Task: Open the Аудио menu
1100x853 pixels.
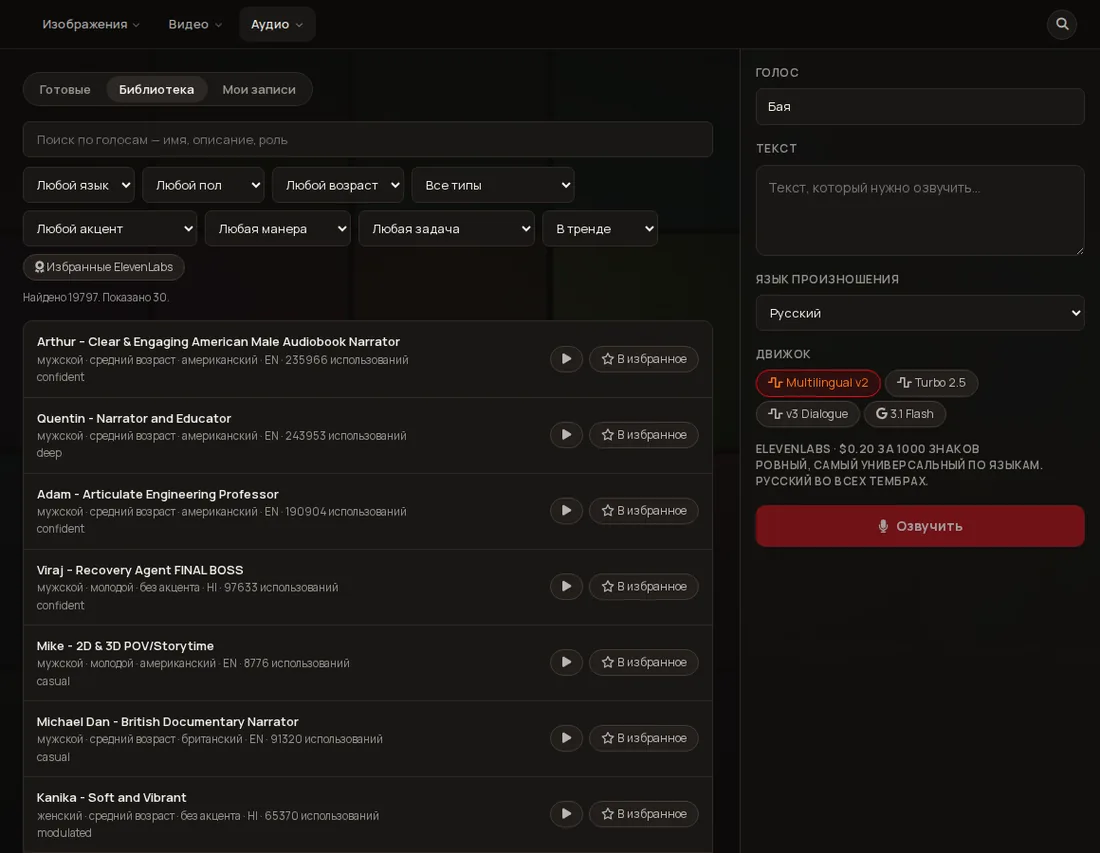Action: pyautogui.click(x=277, y=25)
